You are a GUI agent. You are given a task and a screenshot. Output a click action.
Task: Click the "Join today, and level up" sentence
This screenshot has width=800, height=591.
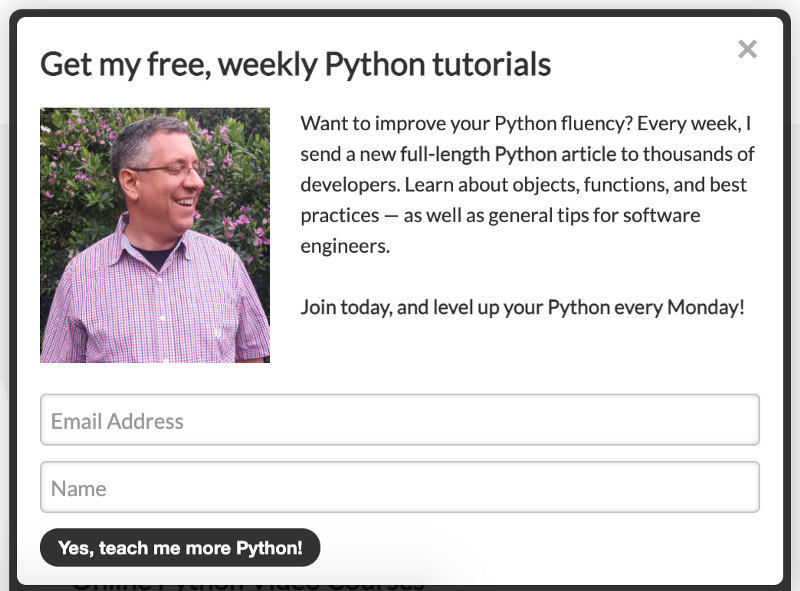(x=522, y=307)
